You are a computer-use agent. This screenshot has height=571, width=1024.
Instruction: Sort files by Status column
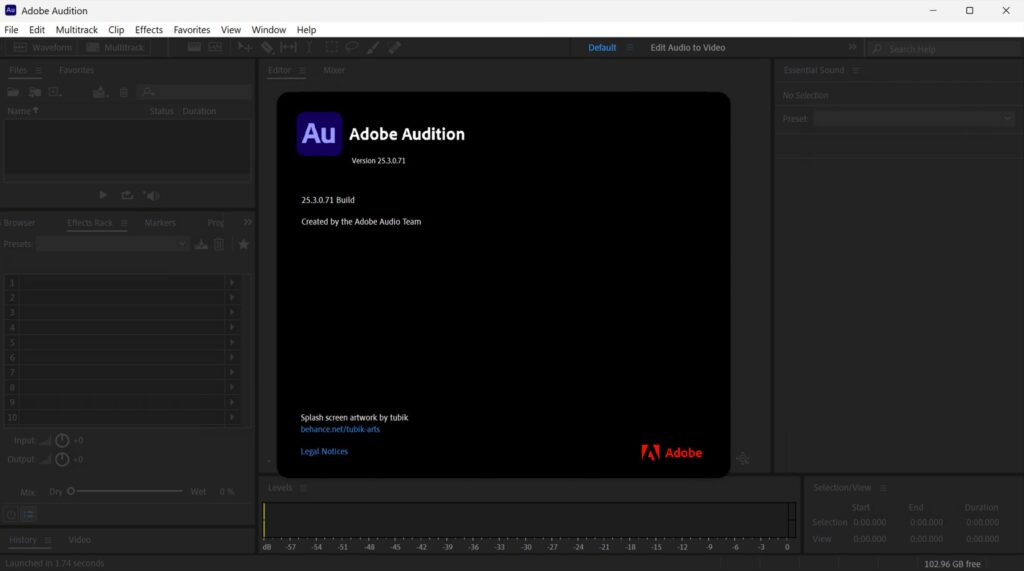pyautogui.click(x=161, y=111)
